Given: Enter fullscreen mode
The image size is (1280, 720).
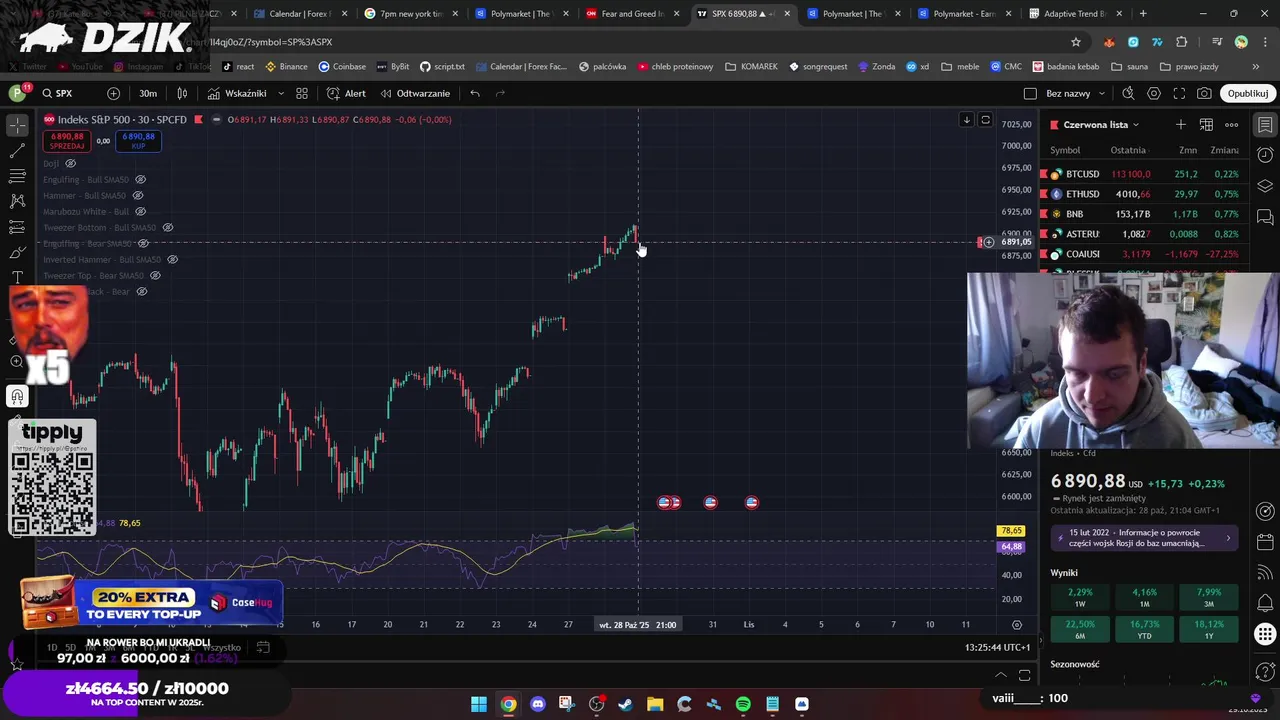Looking at the screenshot, I should (1179, 93).
